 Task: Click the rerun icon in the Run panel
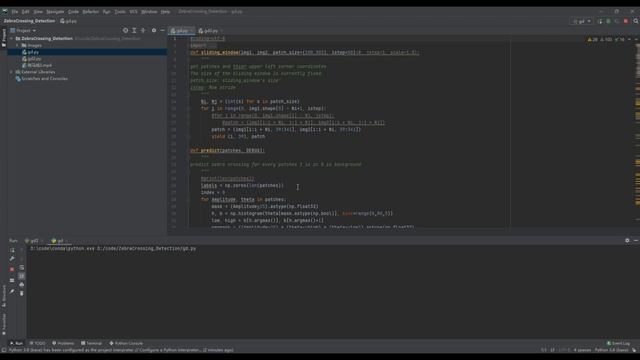pos(12,250)
